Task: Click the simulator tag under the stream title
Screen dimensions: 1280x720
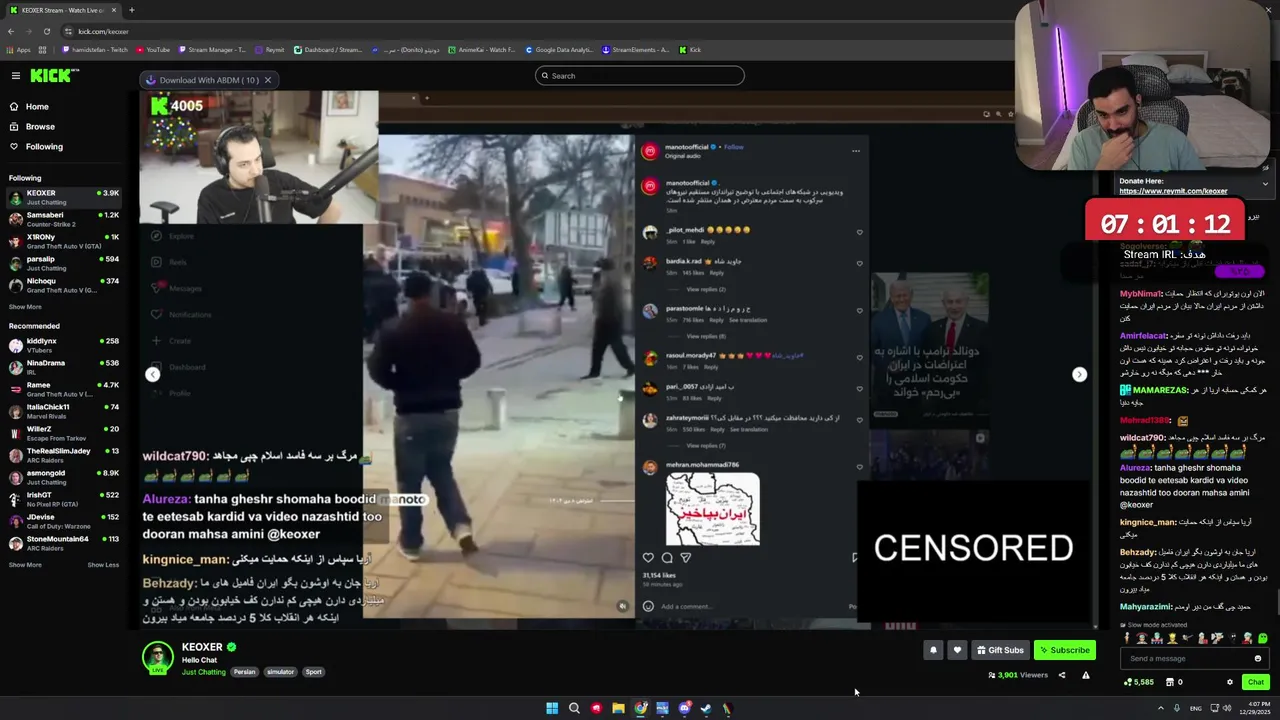Action: tap(280, 672)
